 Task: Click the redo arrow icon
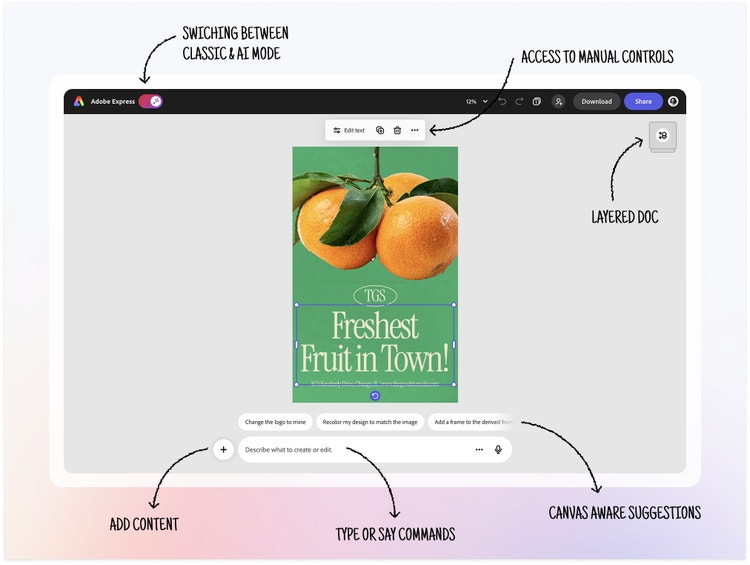pyautogui.click(x=519, y=101)
